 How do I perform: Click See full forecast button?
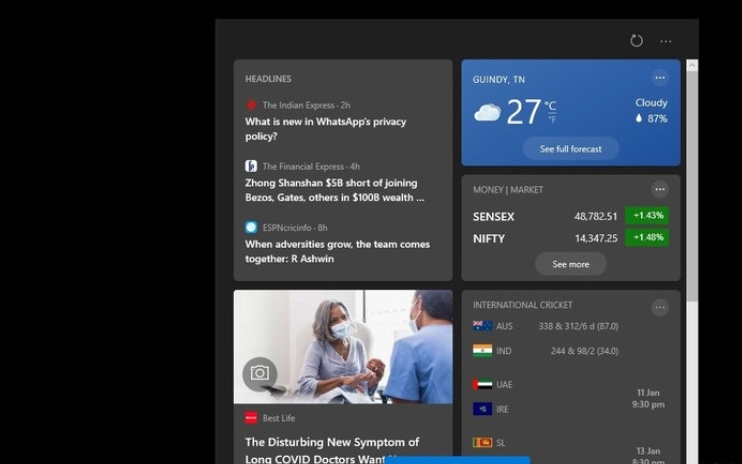(x=571, y=149)
